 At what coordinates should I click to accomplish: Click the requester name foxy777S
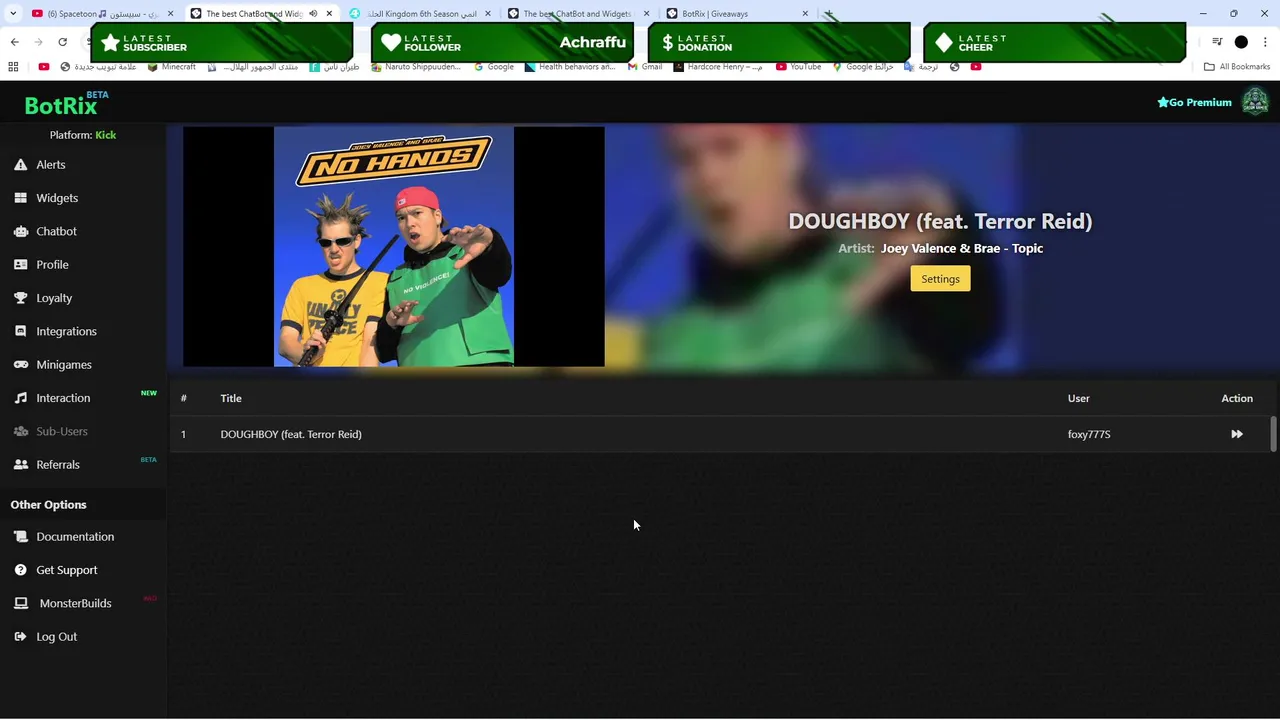1089,434
